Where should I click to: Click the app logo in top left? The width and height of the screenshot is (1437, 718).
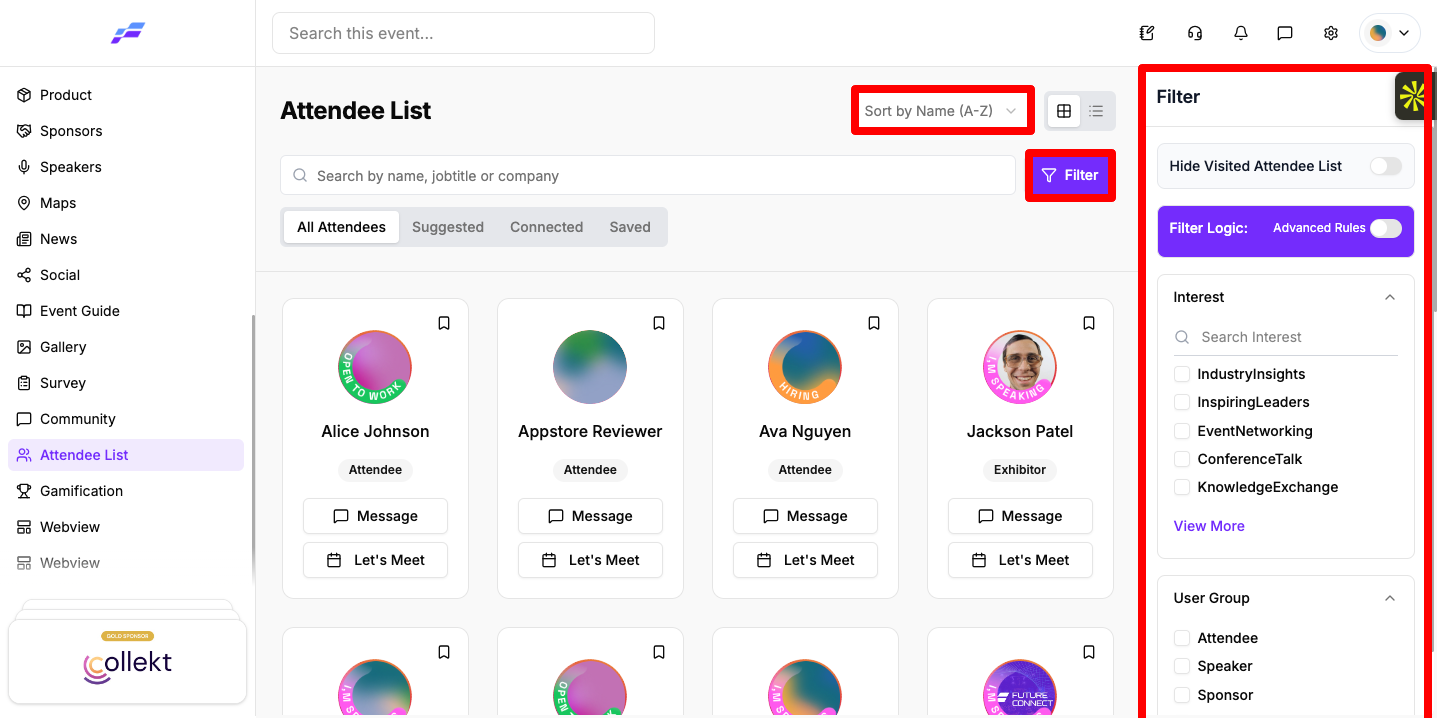point(128,34)
